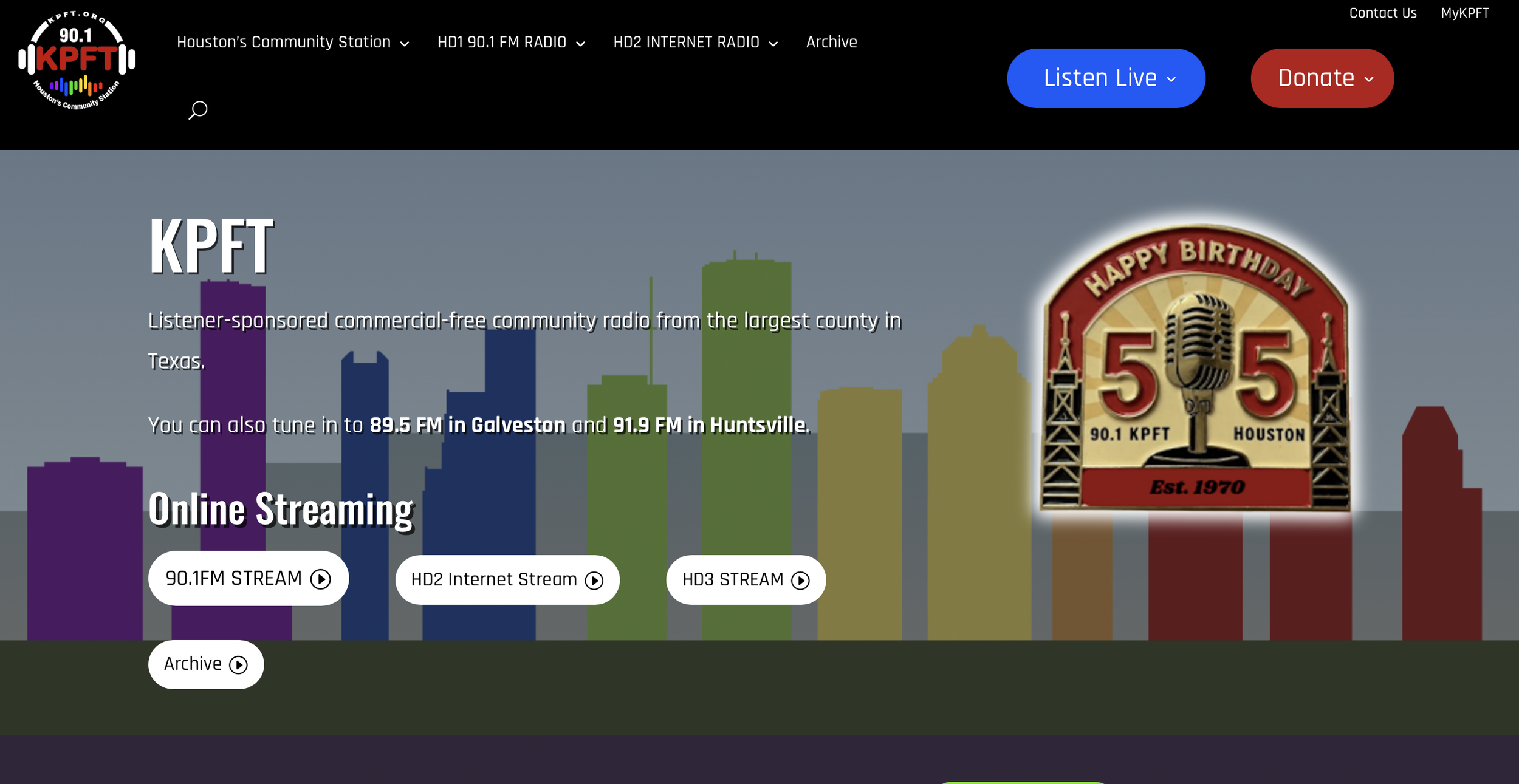Image resolution: width=1519 pixels, height=784 pixels.
Task: Follow the Contact Us link
Action: (1382, 13)
